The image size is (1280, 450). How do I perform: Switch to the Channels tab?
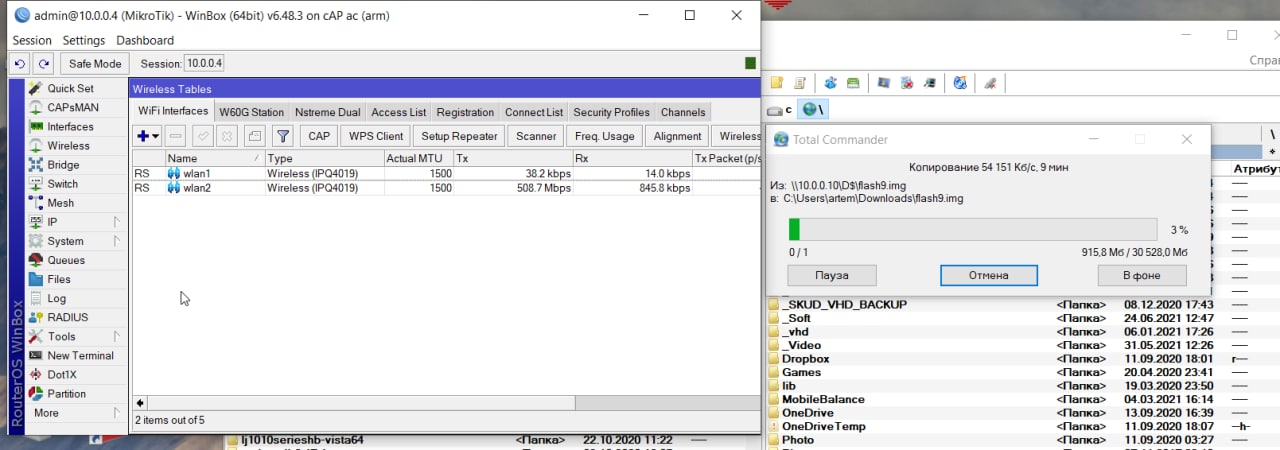[x=683, y=112]
